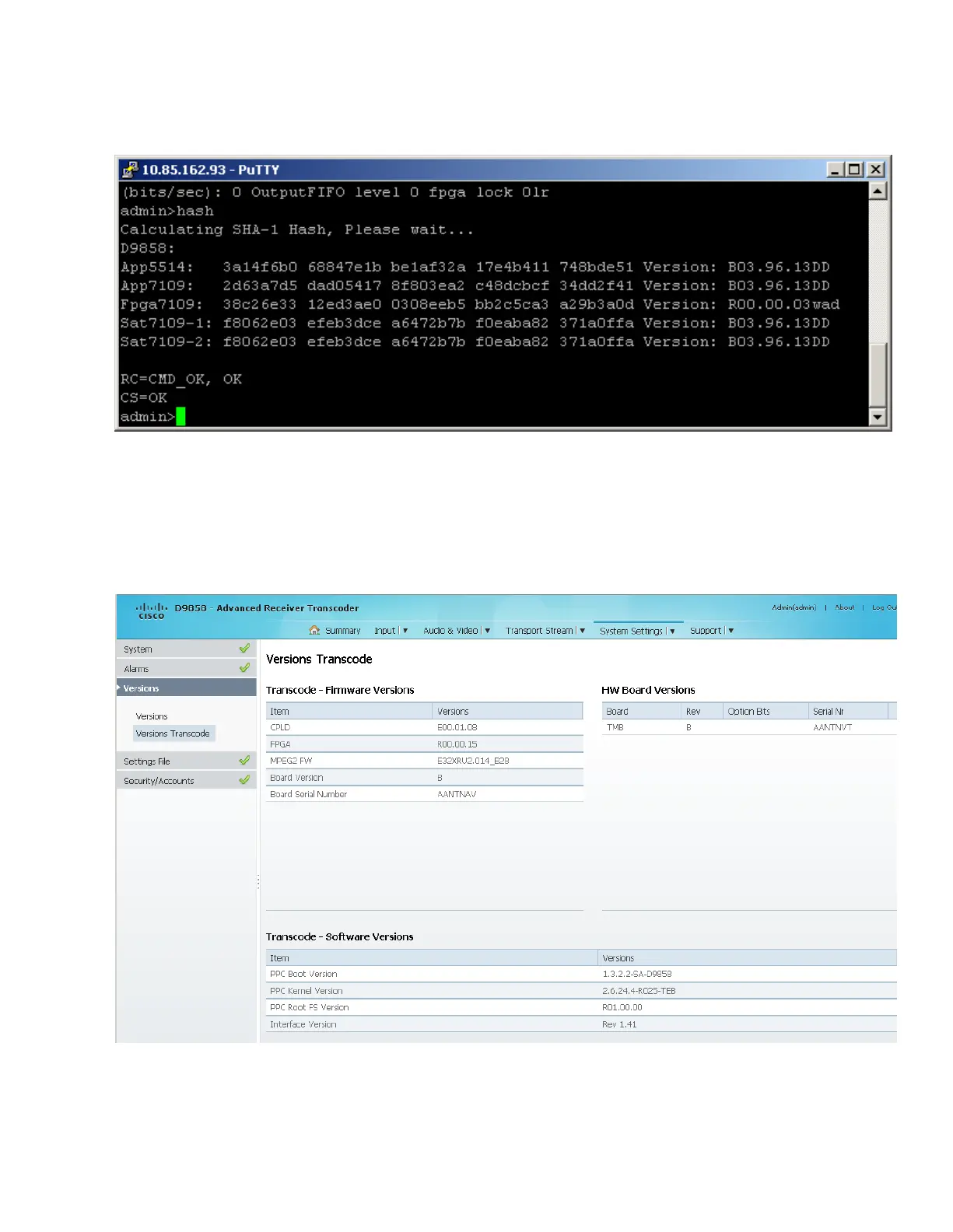Select the FPGA R00.00.15 row
This screenshot has height=1232, width=953.
pos(425,744)
